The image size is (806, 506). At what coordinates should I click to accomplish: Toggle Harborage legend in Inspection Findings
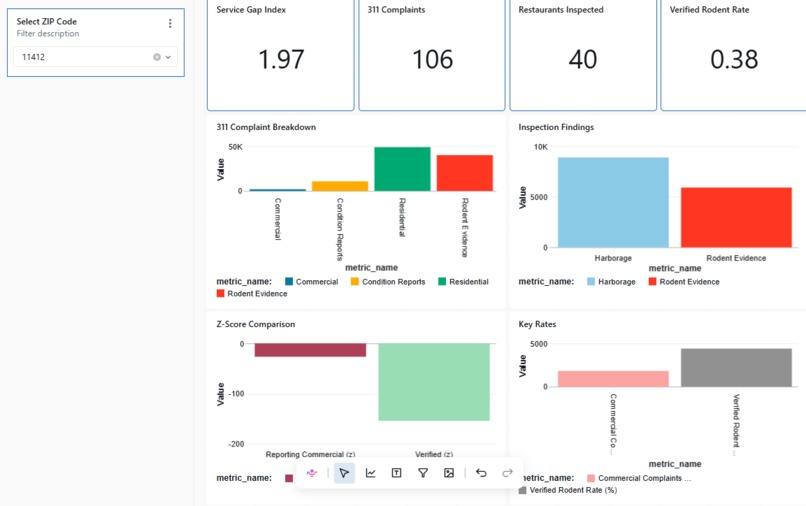coord(611,282)
